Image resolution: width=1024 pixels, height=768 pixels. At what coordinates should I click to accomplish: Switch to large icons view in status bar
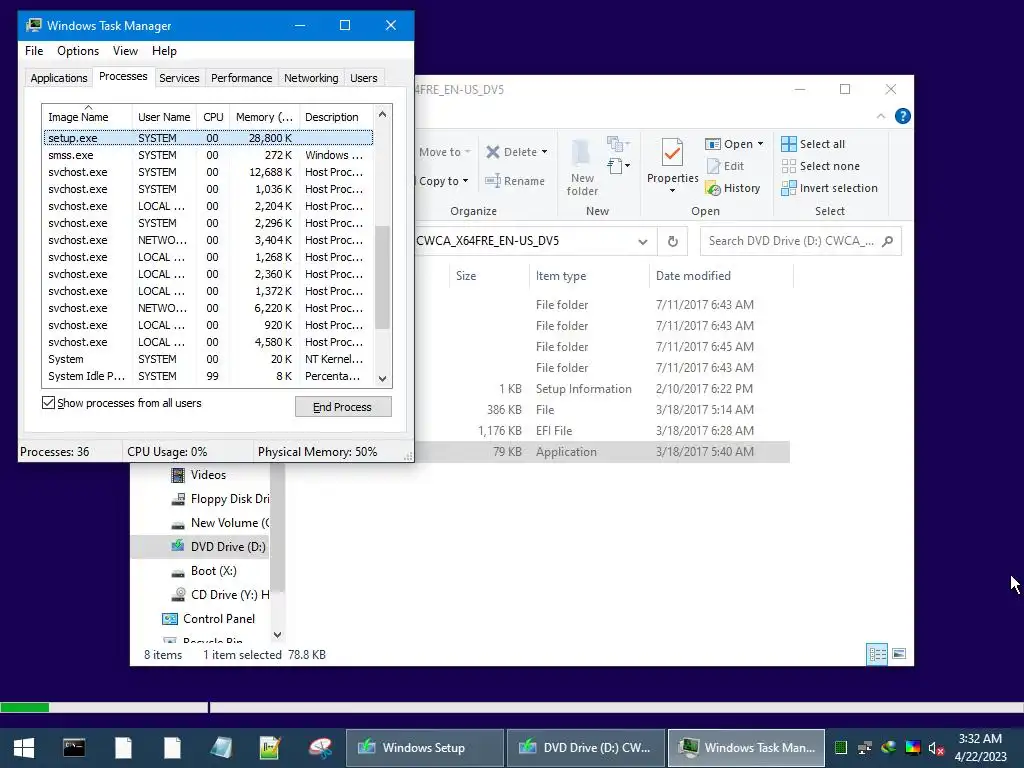899,654
